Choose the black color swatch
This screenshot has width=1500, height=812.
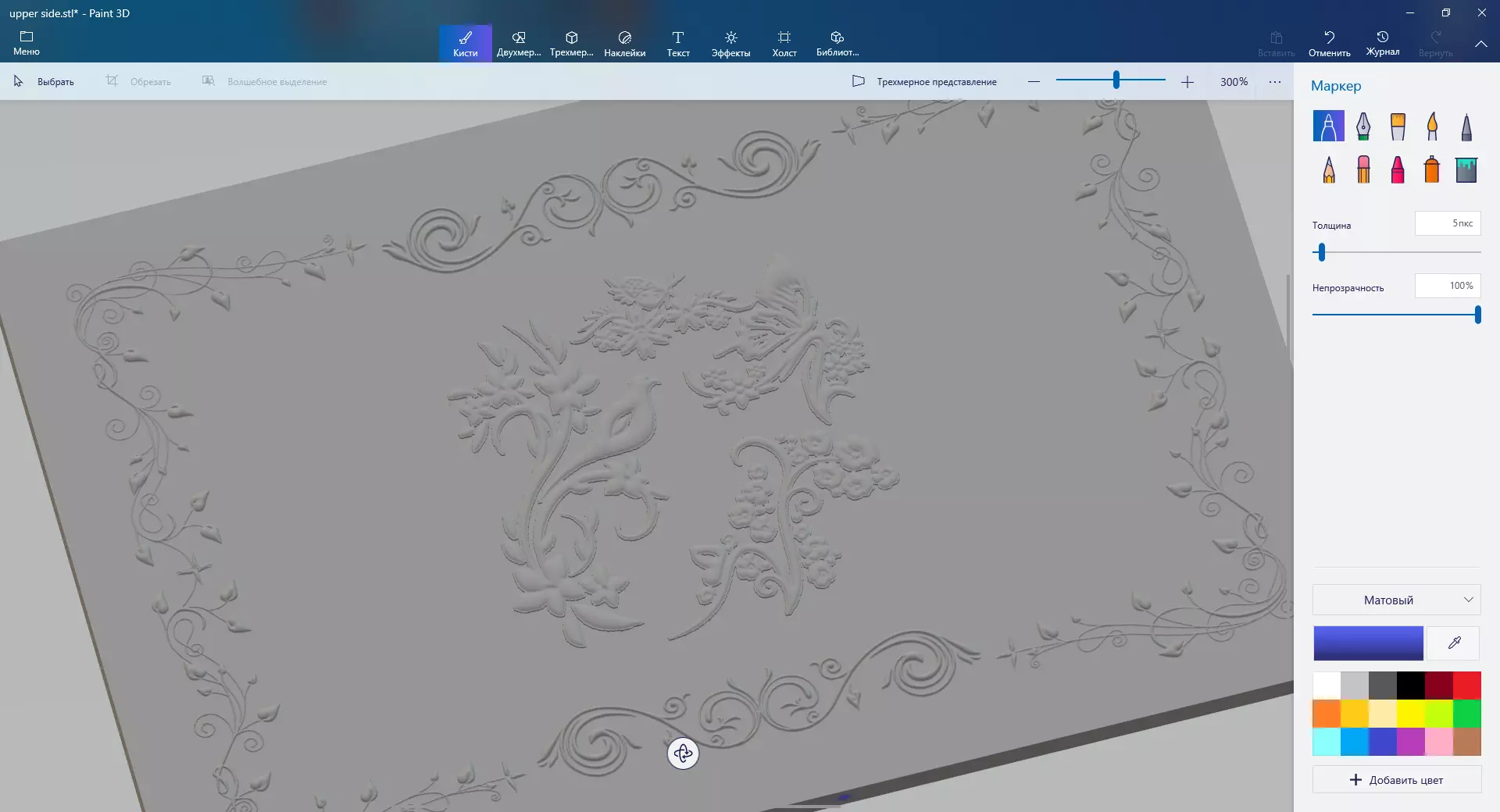point(1411,686)
